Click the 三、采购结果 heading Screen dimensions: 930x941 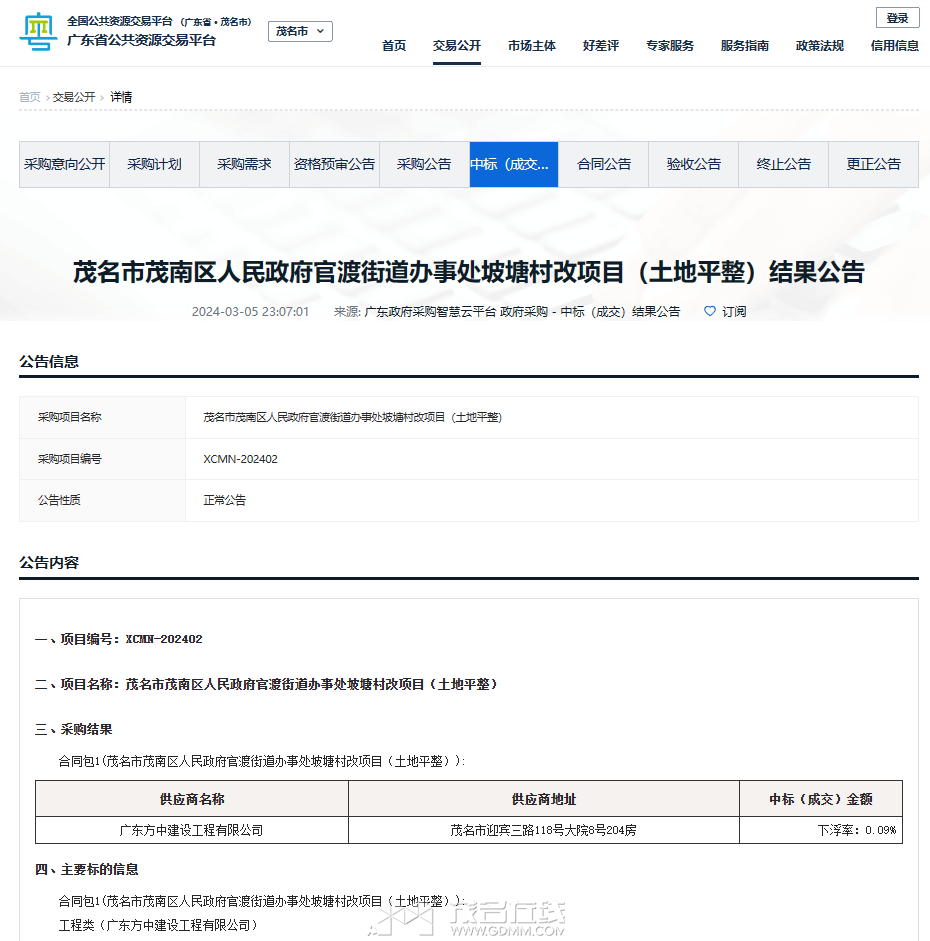pos(74,729)
